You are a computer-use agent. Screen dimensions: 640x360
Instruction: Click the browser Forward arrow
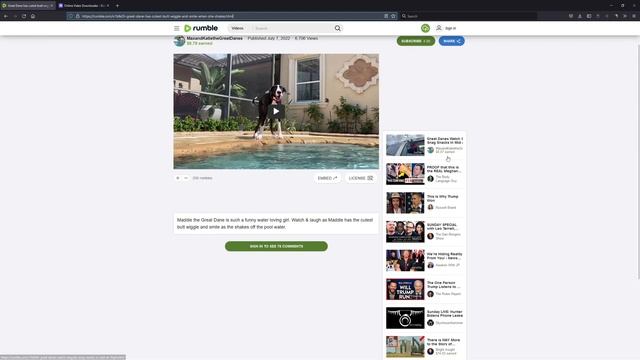(x=15, y=16)
